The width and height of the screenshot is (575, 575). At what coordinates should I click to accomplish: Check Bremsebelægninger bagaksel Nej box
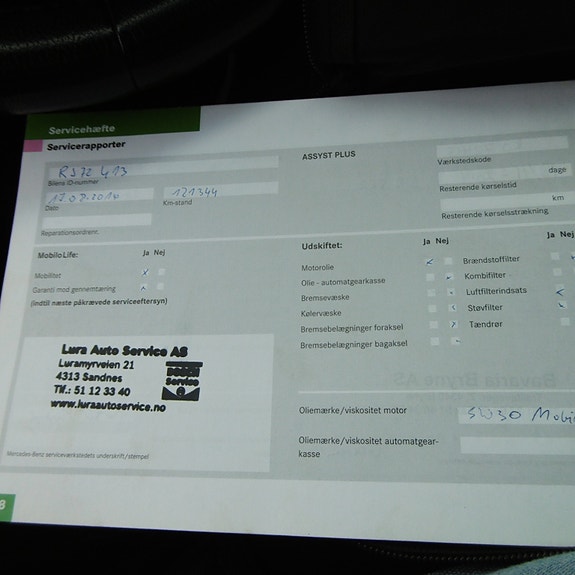(x=455, y=341)
